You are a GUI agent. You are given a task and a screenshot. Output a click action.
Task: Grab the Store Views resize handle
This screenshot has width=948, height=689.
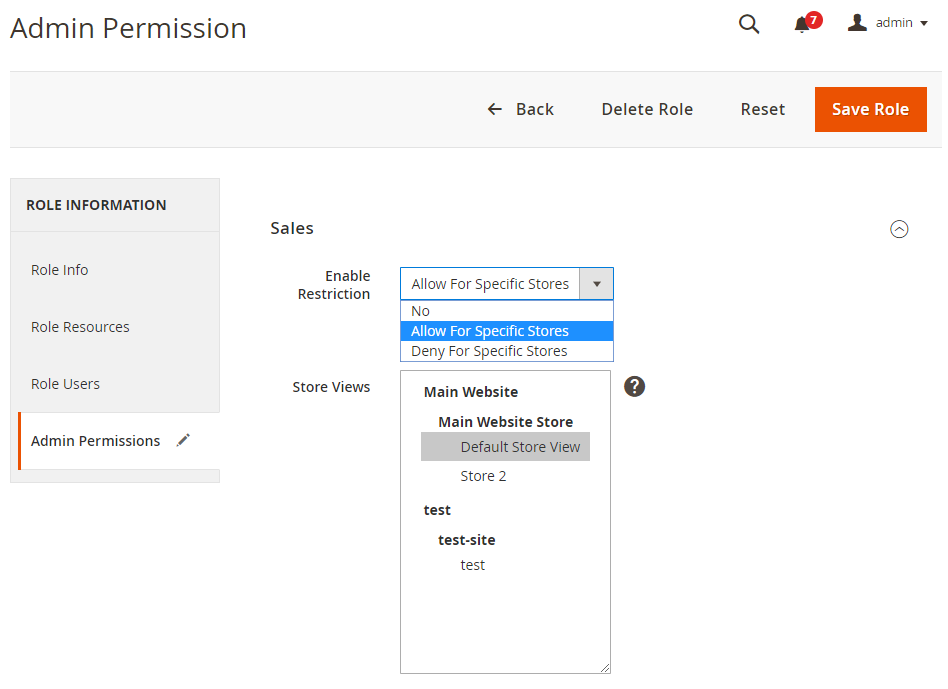point(605,668)
